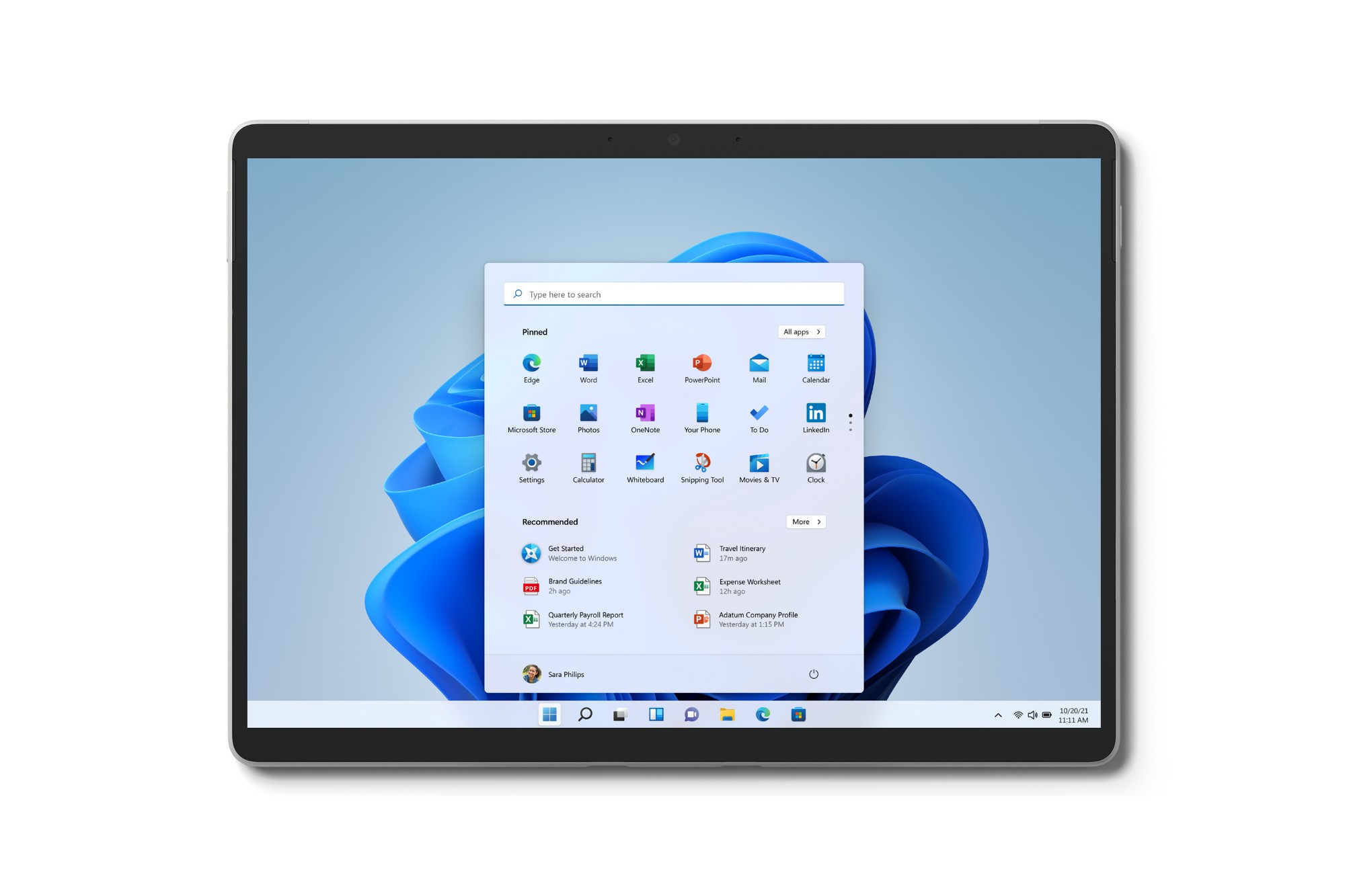Open Microsoft Word
The height and width of the screenshot is (896, 1345).
pos(587,366)
